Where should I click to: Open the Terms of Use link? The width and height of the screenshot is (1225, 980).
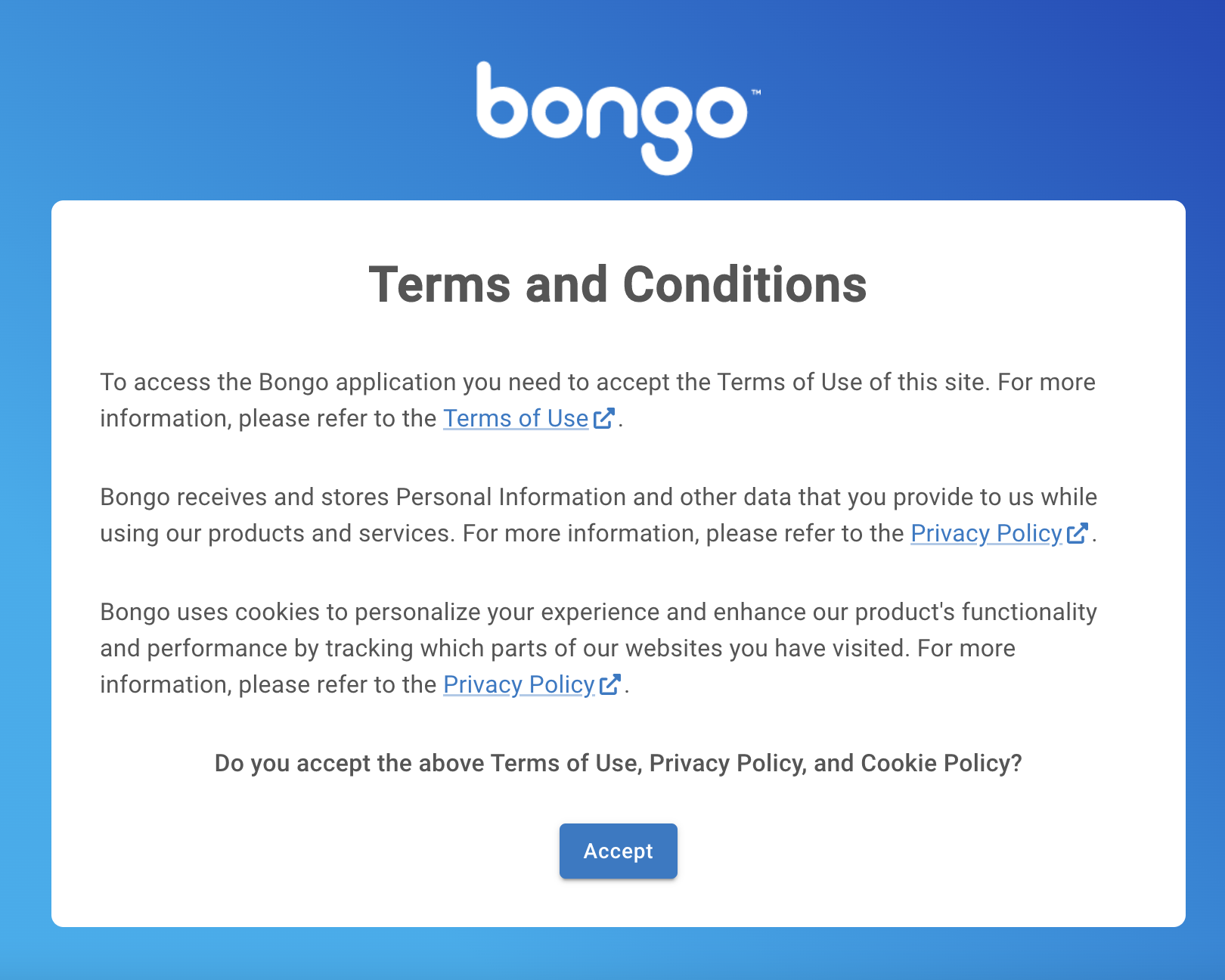point(516,418)
